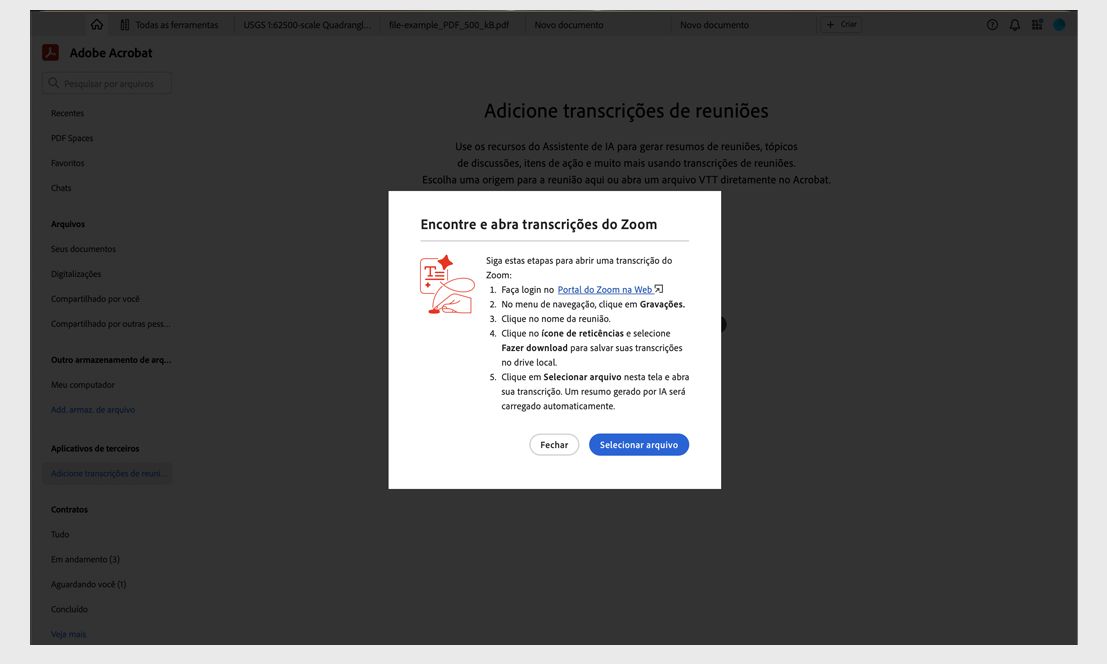Open Meu computador storage
The width and height of the screenshot is (1107, 664).
(83, 385)
